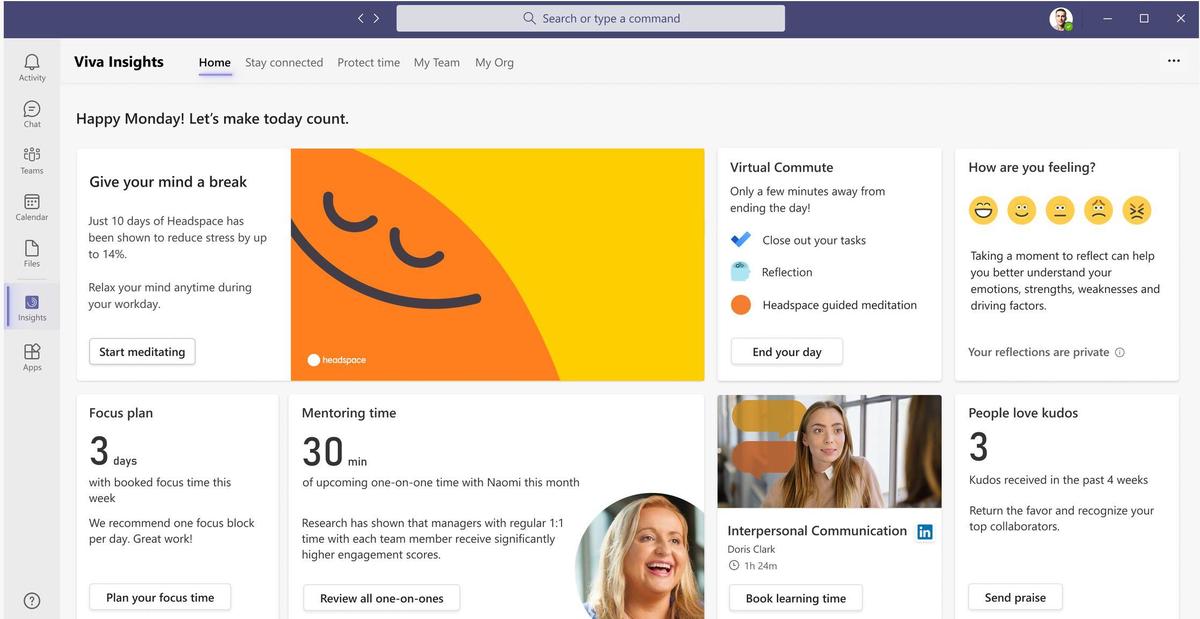This screenshot has width=1200, height=619.
Task: Go back with the left arrow
Action: (361, 18)
